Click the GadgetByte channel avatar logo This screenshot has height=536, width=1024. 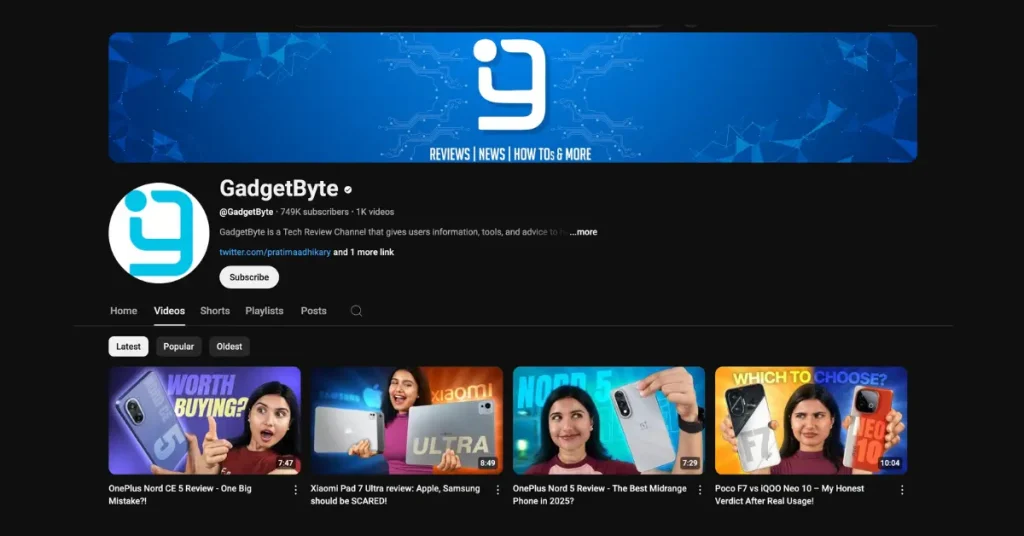[x=158, y=233]
